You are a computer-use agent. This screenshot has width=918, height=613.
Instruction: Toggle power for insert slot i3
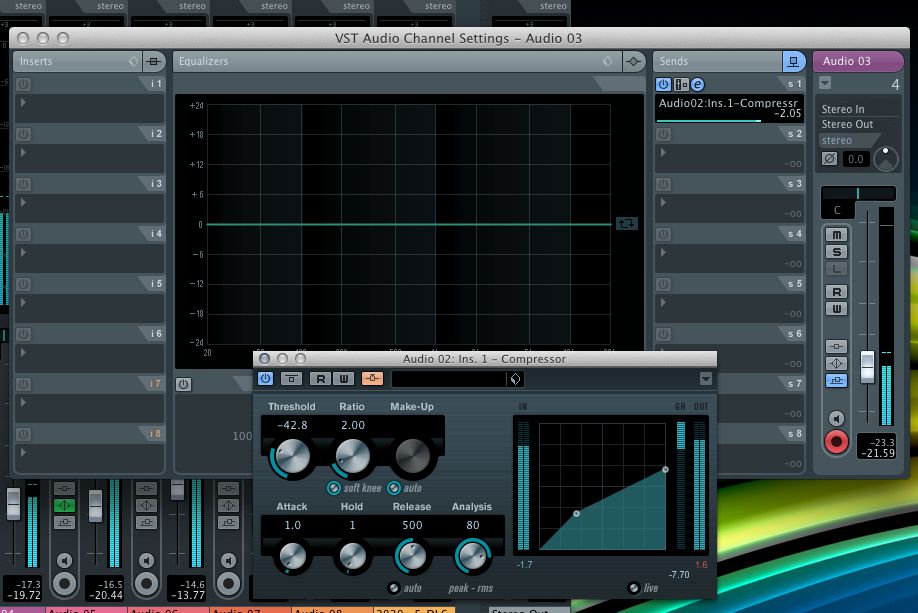23,184
